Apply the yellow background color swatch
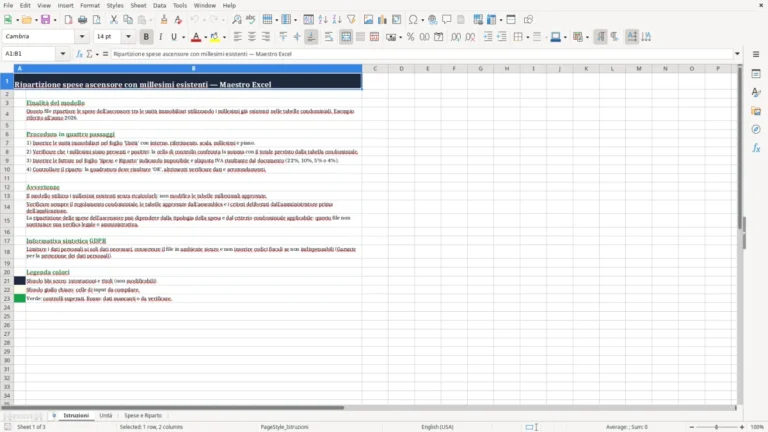768x432 pixels. click(215, 37)
